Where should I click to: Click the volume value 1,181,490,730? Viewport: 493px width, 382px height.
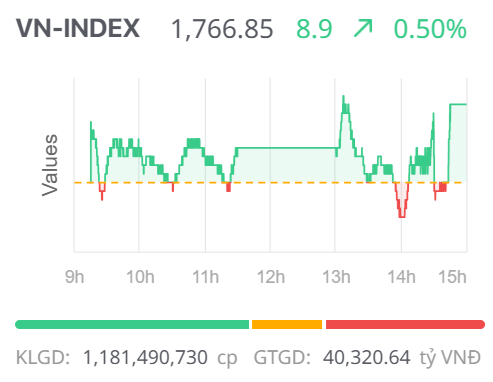[x=145, y=358]
